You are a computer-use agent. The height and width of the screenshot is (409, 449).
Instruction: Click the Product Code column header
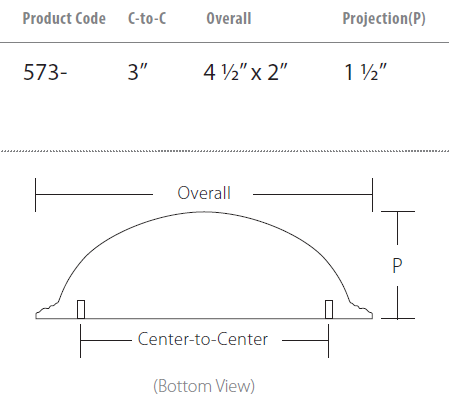64,18
